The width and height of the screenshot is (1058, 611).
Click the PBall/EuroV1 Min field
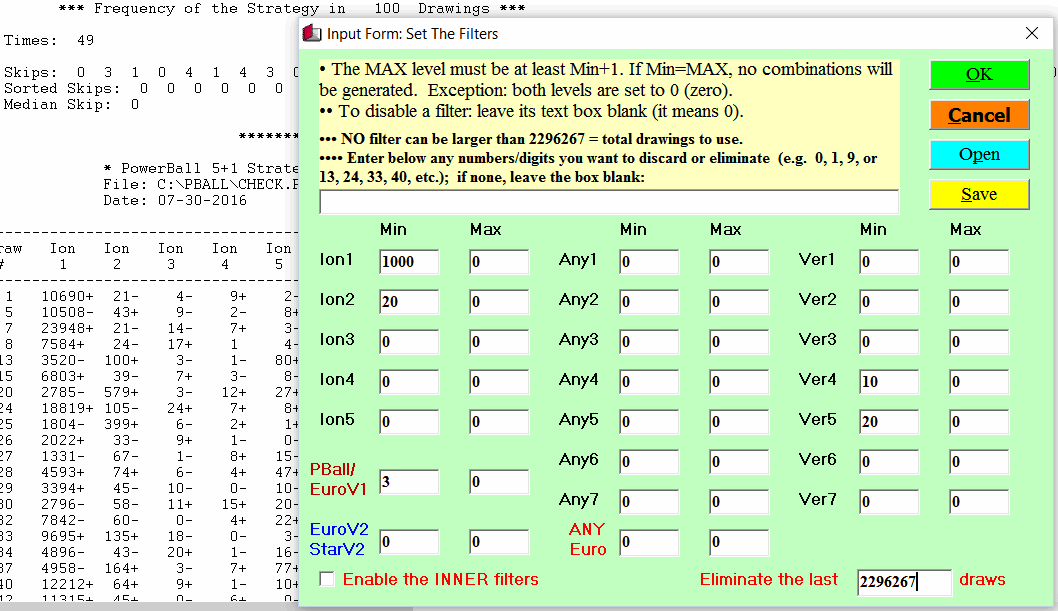point(409,482)
